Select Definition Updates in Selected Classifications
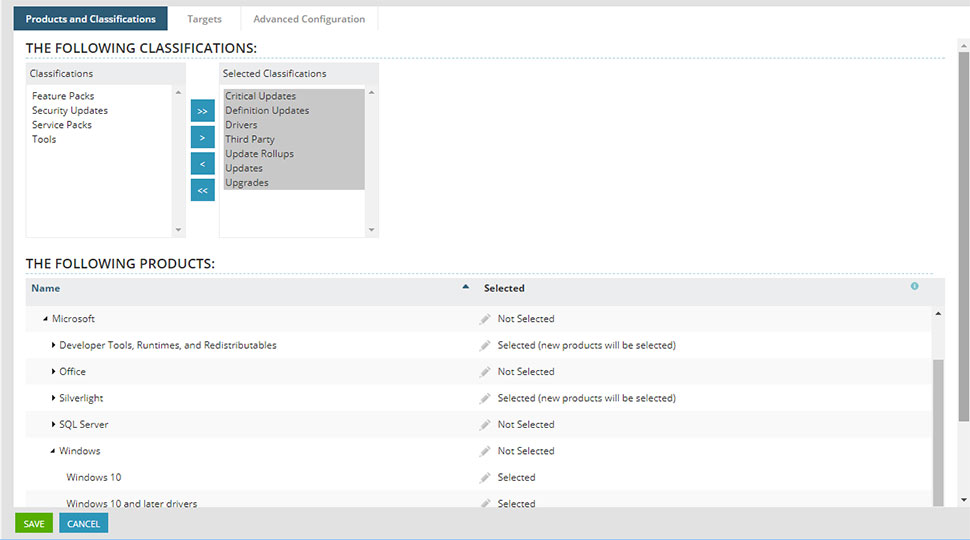970x540 pixels. [267, 110]
